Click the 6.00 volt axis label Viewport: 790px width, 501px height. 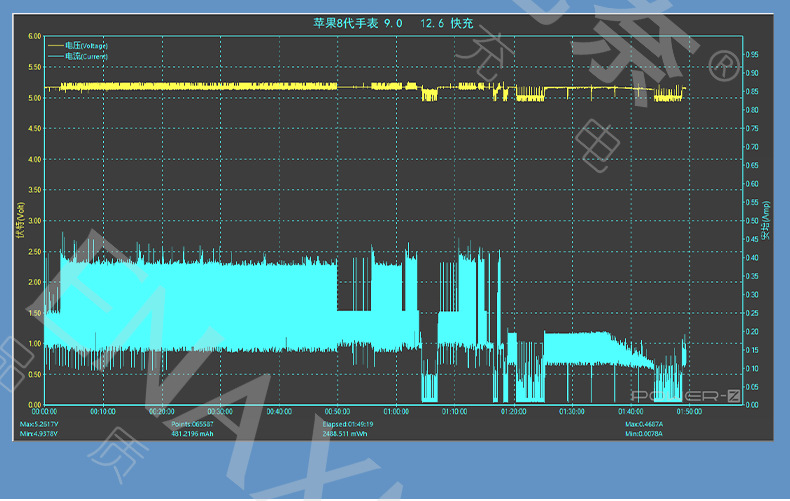35,36
